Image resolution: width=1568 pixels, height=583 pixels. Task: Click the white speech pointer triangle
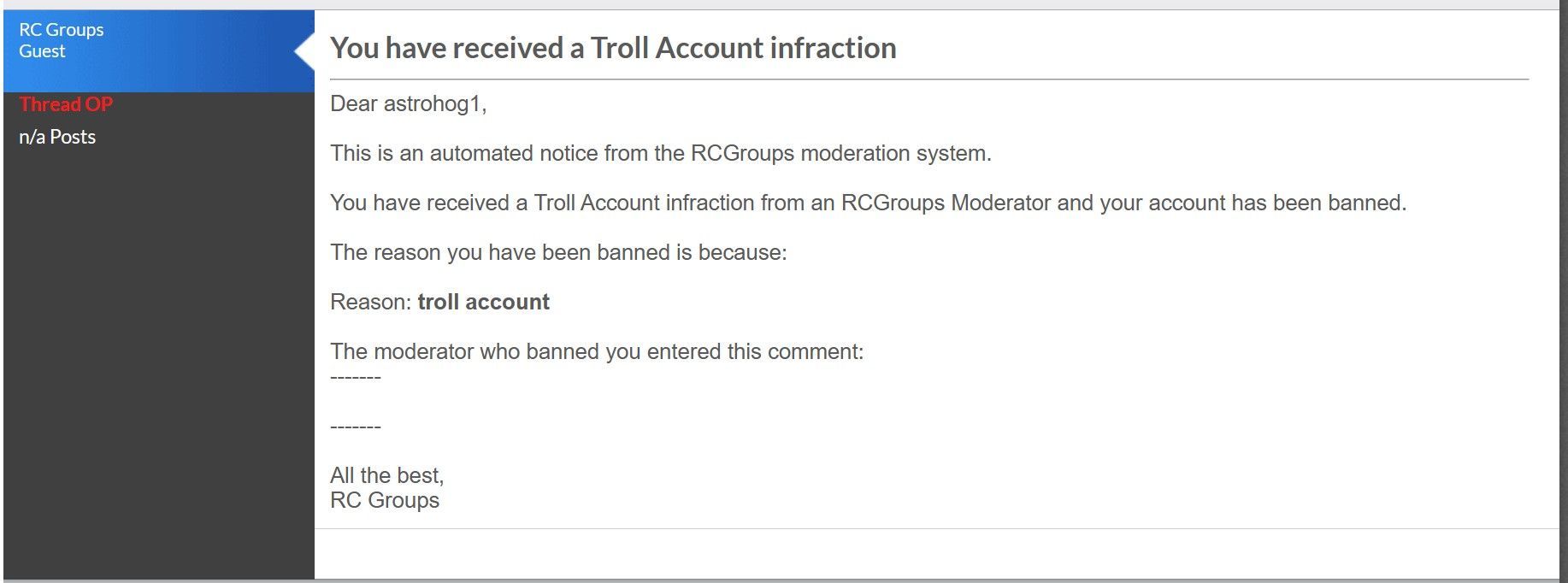[304, 52]
